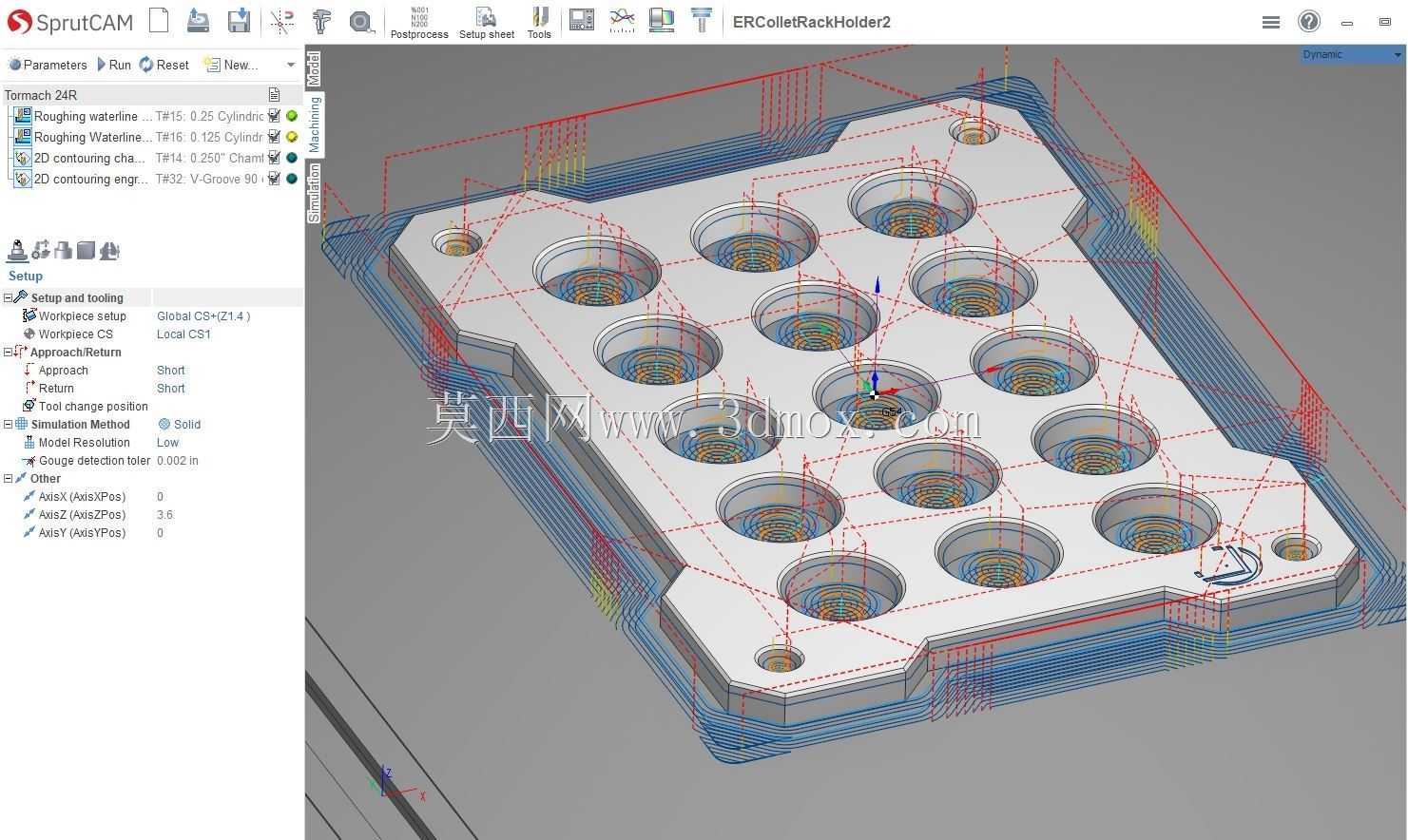Select the G54 coordinate origin marker
The height and width of the screenshot is (840, 1408).
[876, 392]
